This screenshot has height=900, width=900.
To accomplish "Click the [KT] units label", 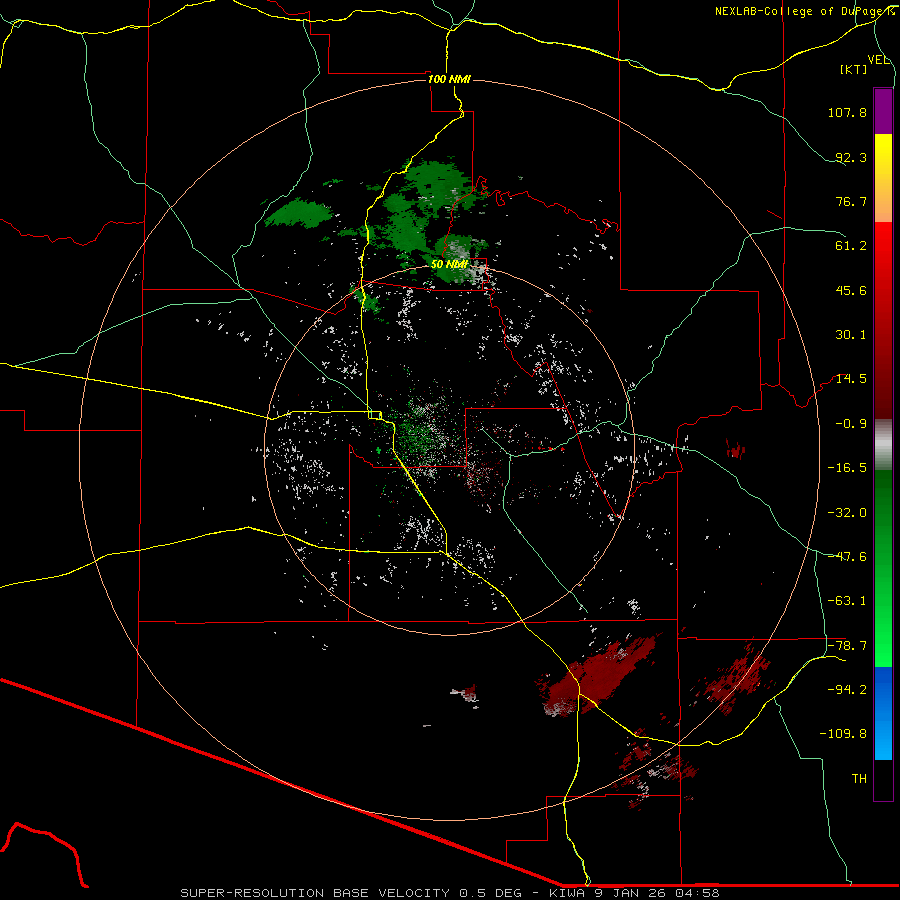I will click(854, 69).
